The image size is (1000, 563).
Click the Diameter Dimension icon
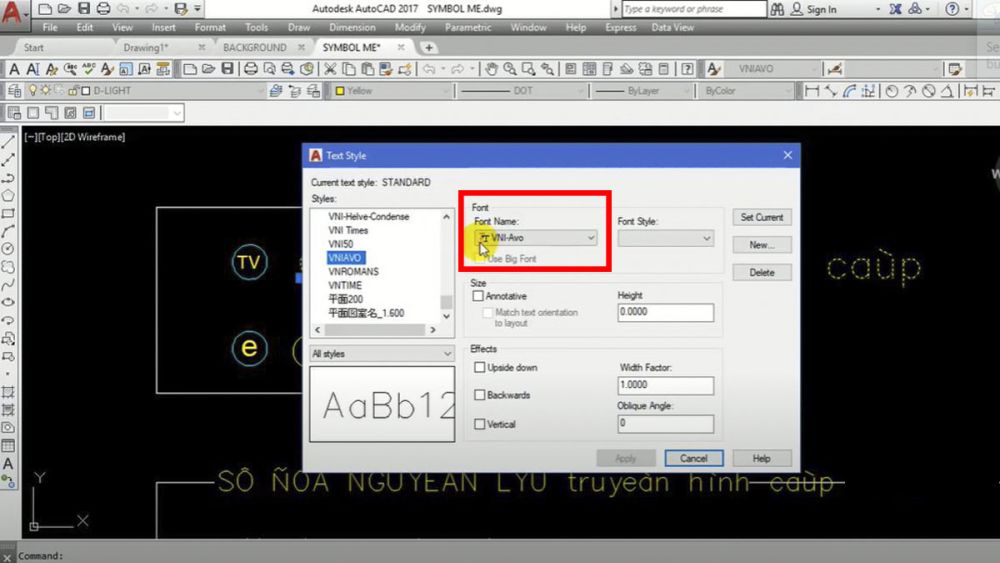(x=929, y=91)
